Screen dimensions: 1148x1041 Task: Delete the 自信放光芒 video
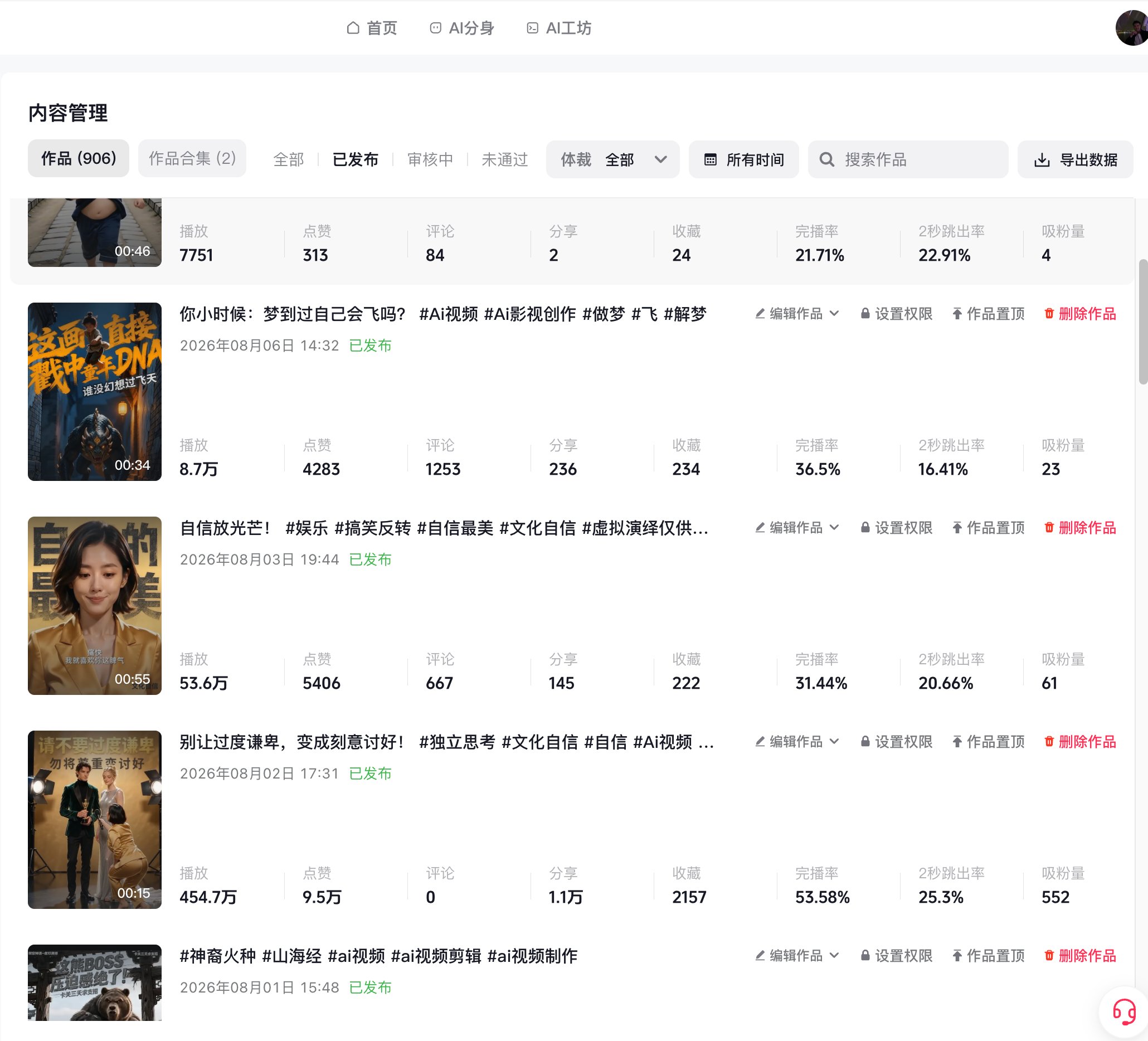point(1079,528)
